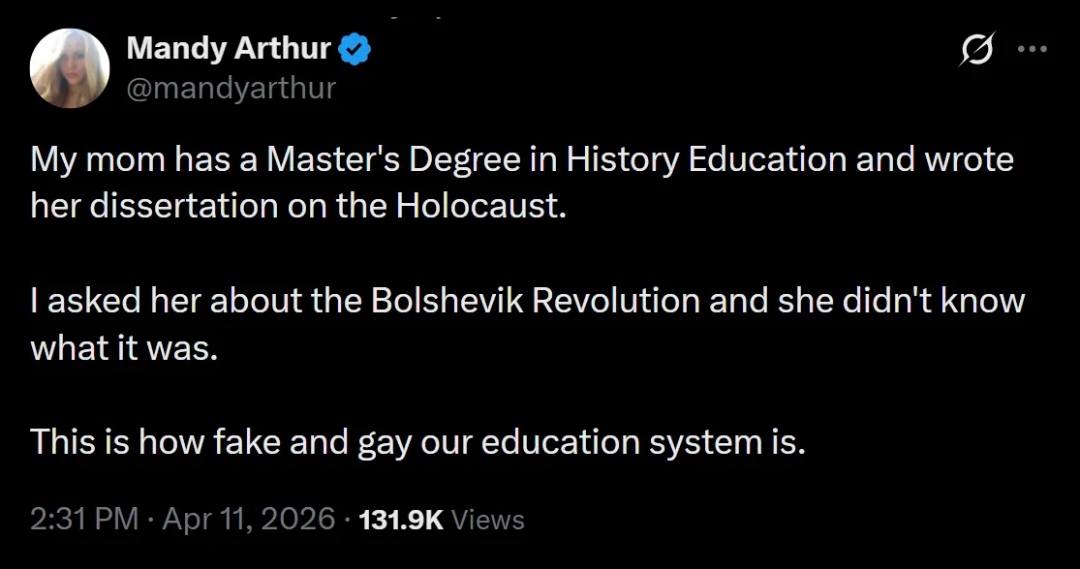Open the @mandyarthur handle link
The image size is (1080, 569).
tap(231, 88)
